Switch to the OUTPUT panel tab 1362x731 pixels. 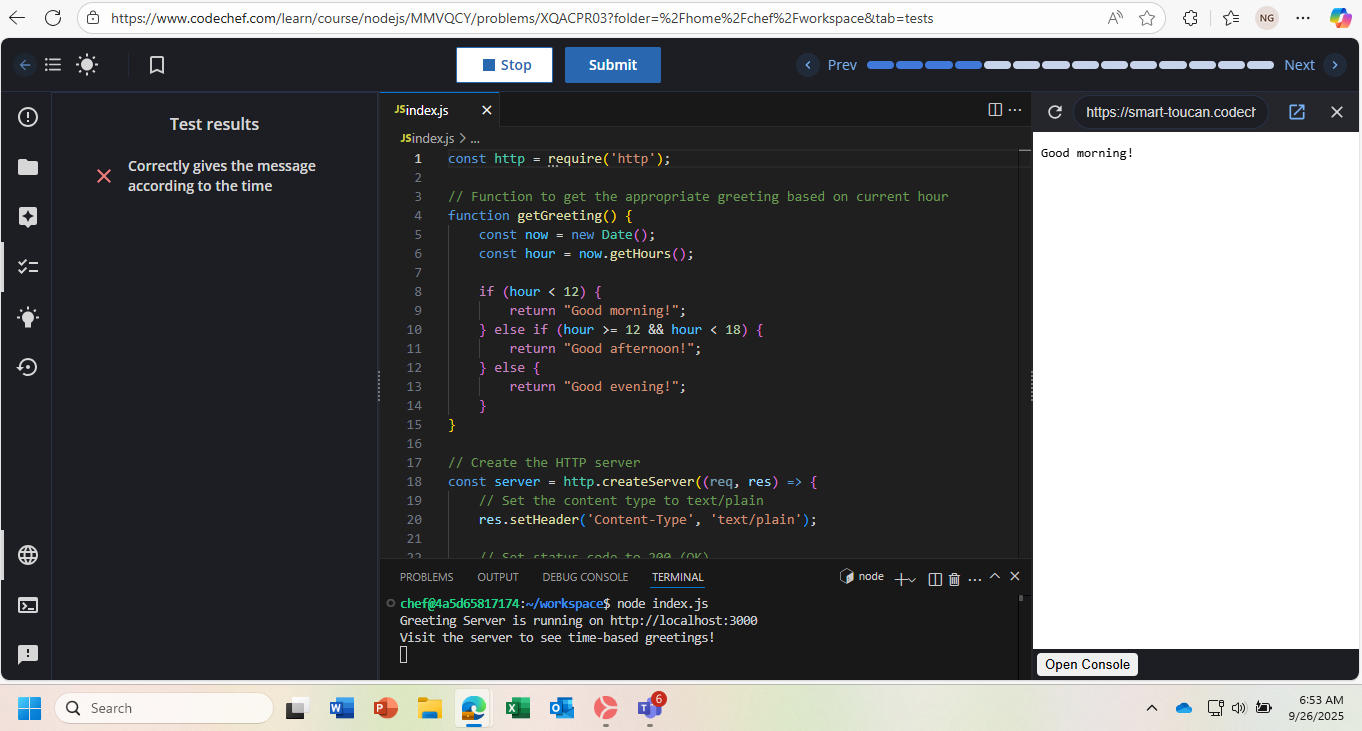click(x=498, y=577)
